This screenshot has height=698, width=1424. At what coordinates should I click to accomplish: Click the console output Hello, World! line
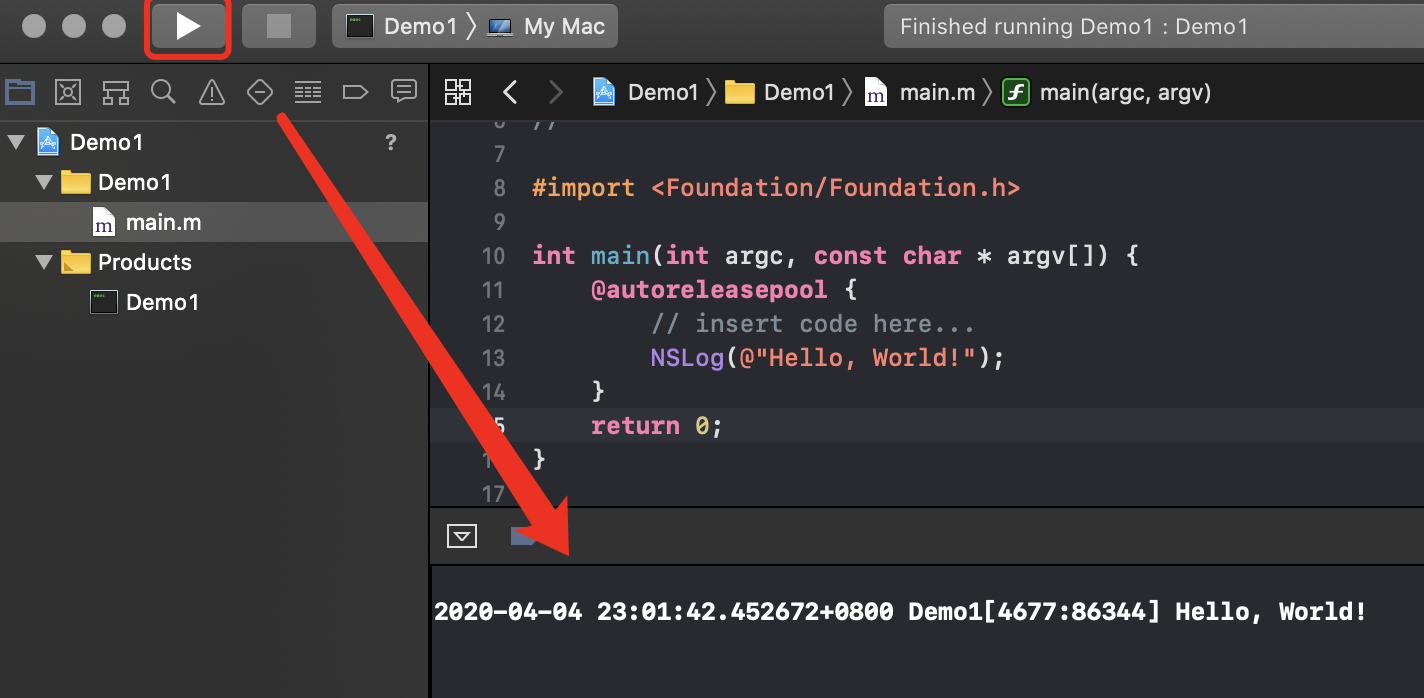click(x=900, y=612)
